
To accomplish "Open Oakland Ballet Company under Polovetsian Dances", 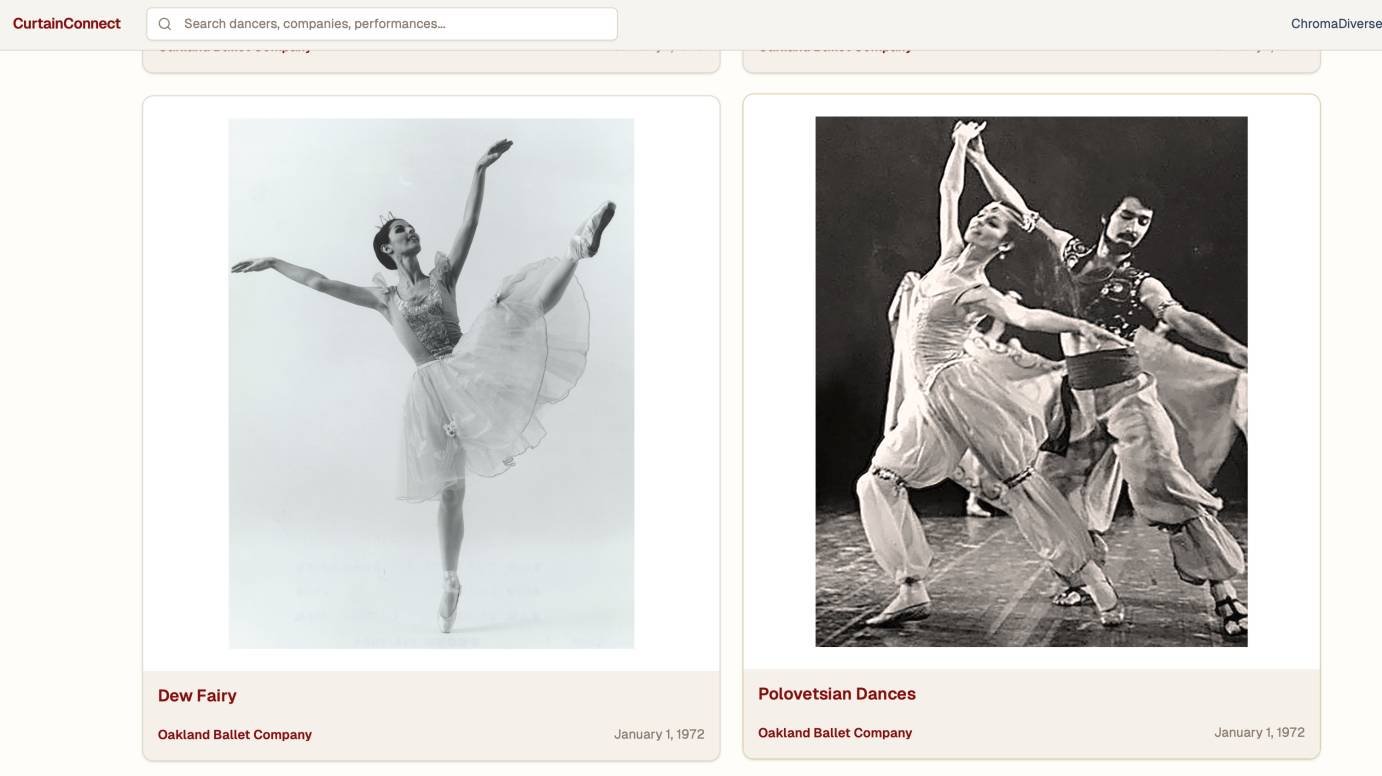I will (x=835, y=733).
